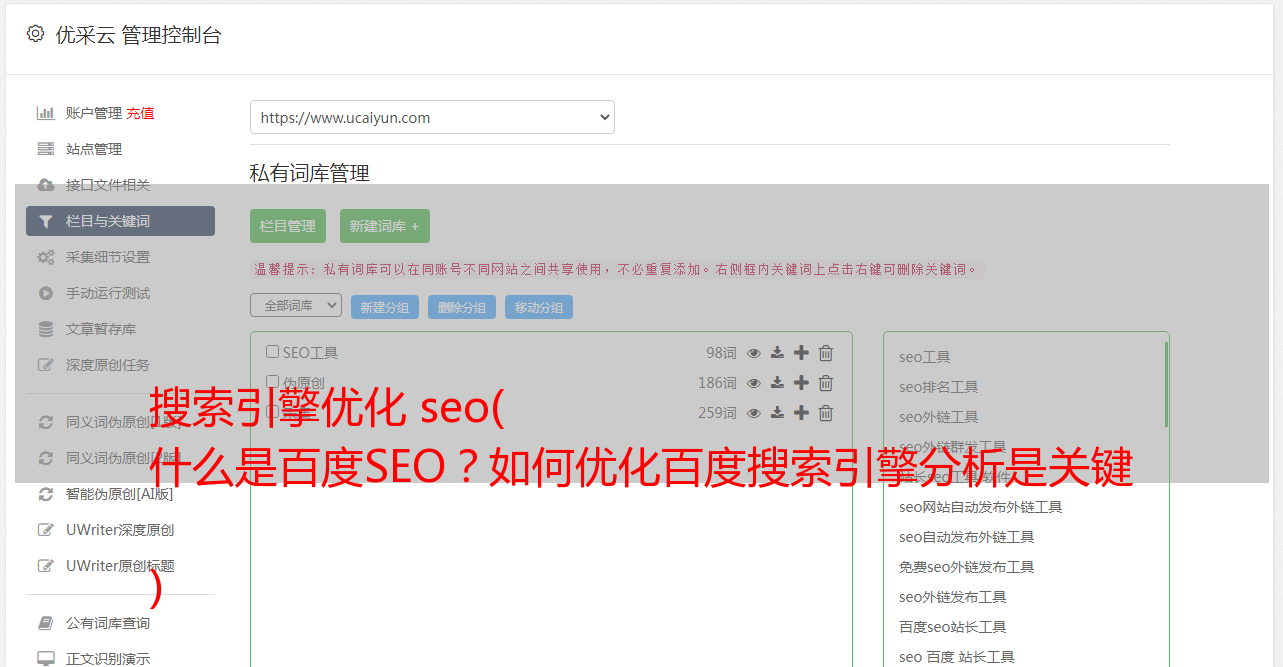The width and height of the screenshot is (1283, 667).
Task: Select keyword seo外链工具 in right list
Action: pyautogui.click(x=939, y=417)
